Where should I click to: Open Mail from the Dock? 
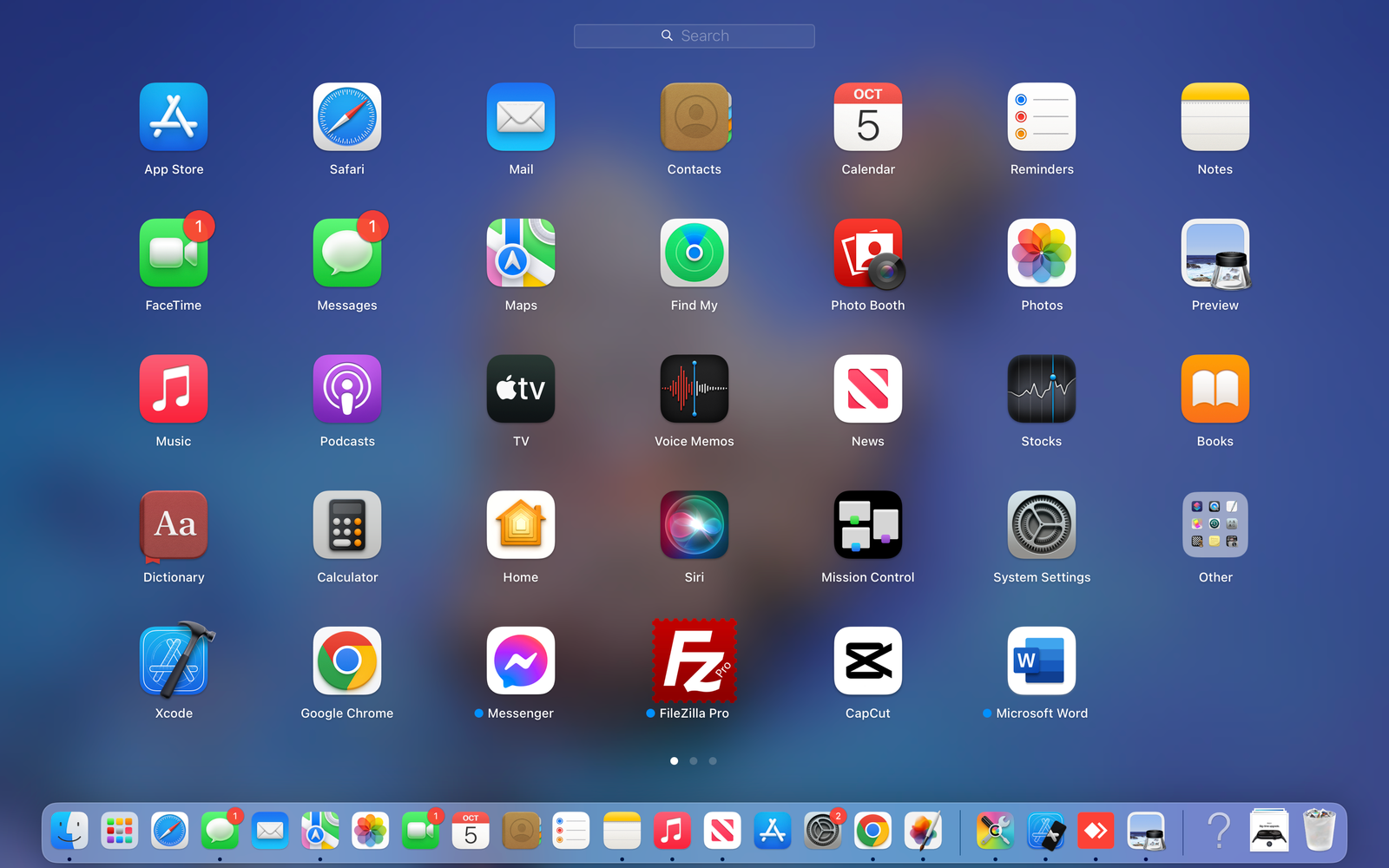270,832
